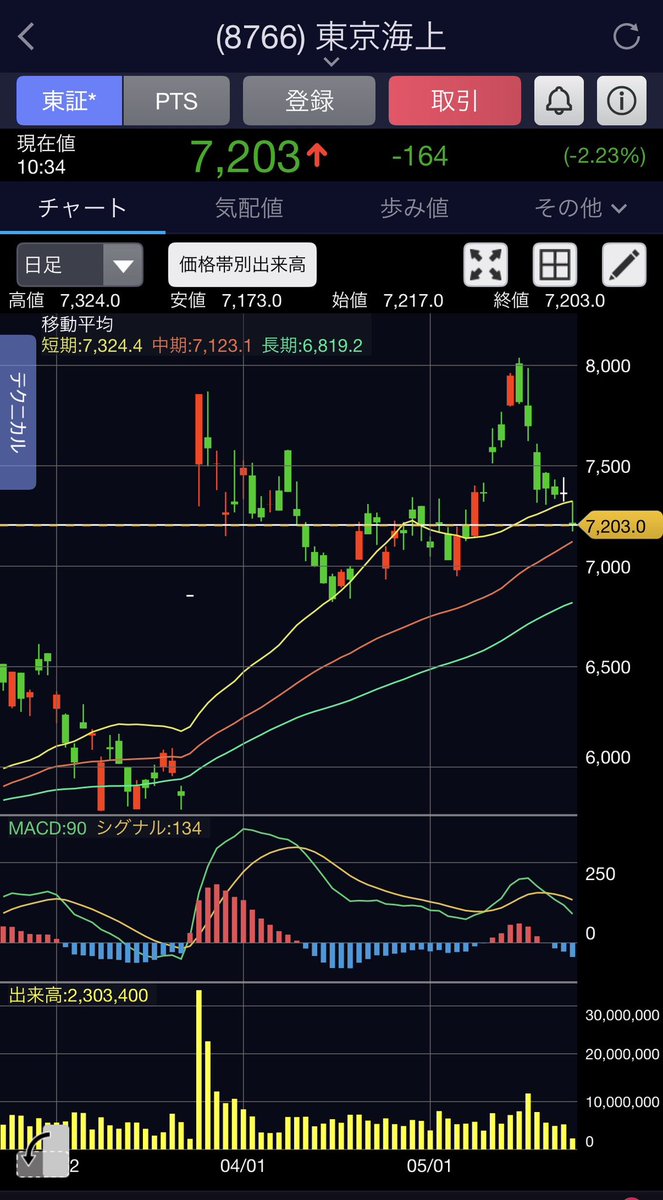Image resolution: width=663 pixels, height=1200 pixels.
Task: Go back with the left chevron arrow
Action: click(x=26, y=38)
